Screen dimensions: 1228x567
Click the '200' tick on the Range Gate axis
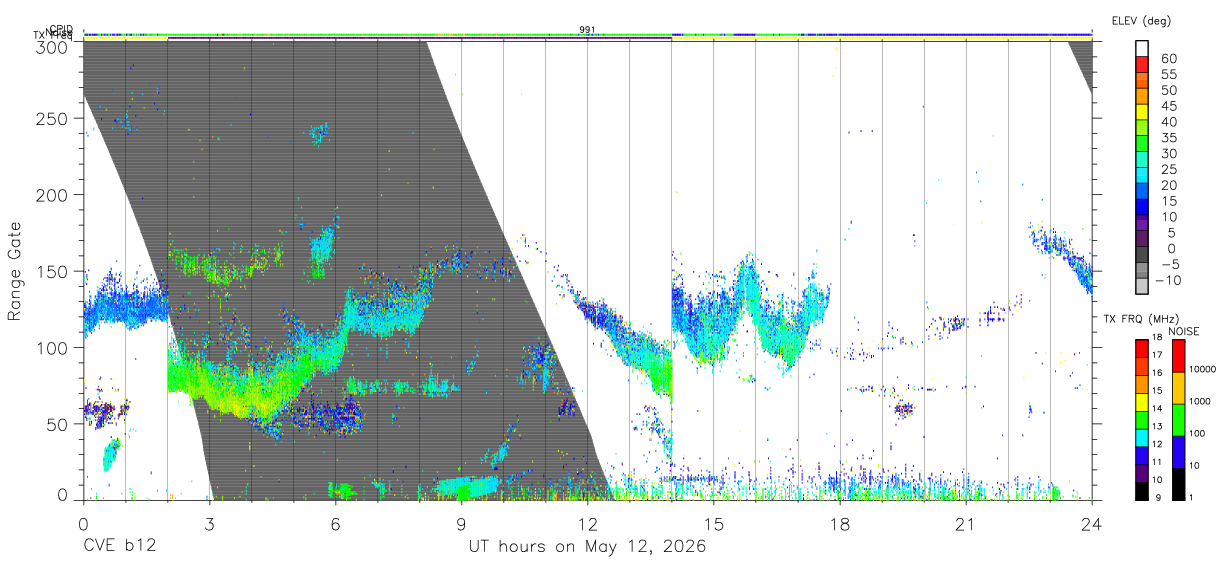tap(53, 194)
